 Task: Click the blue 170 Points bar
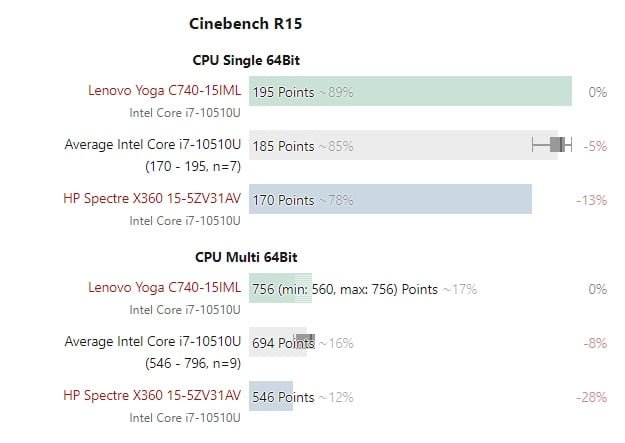(390, 199)
